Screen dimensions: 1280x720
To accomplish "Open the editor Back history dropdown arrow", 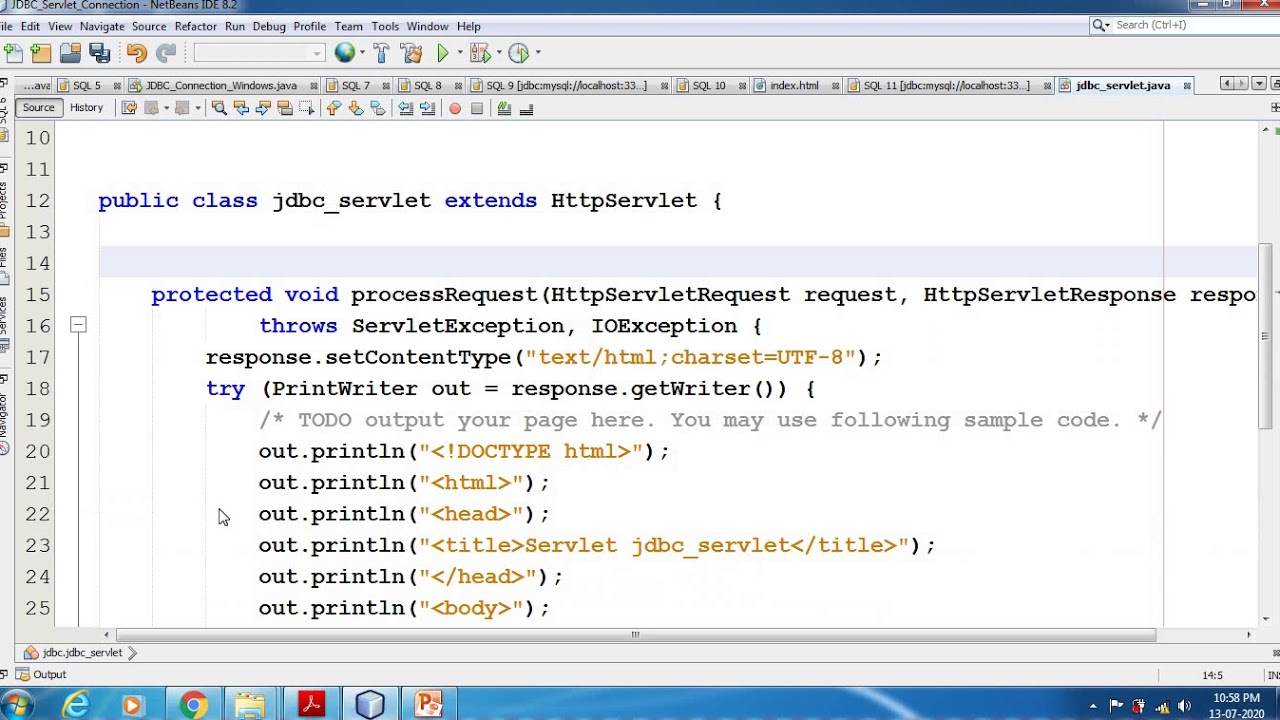I will (166, 108).
